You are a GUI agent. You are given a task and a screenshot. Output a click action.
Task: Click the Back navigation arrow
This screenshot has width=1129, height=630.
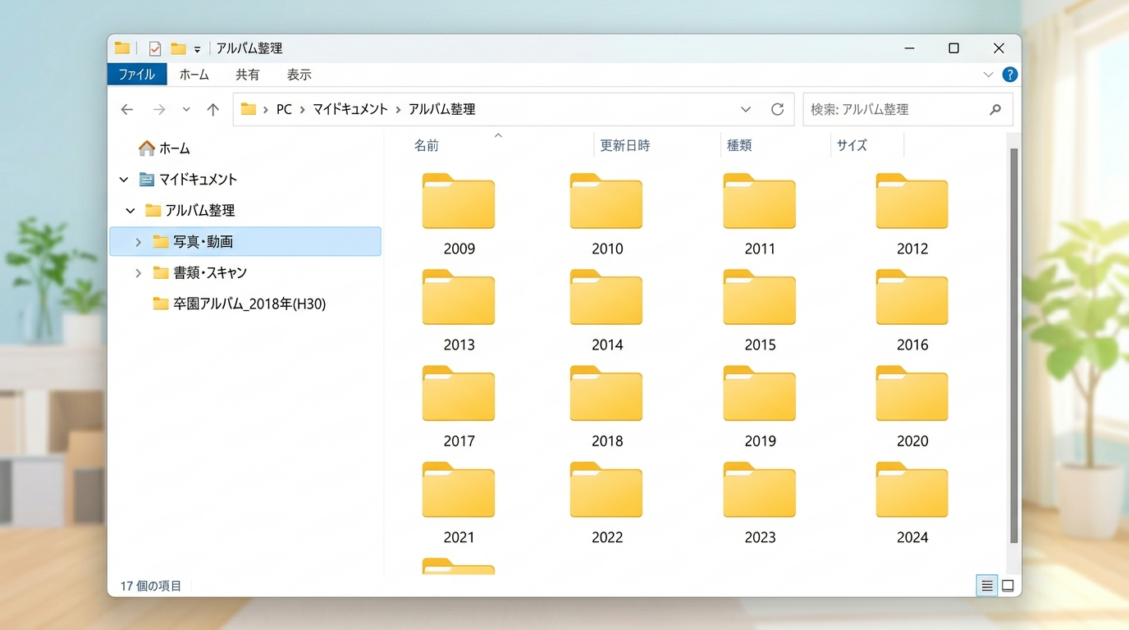127,110
